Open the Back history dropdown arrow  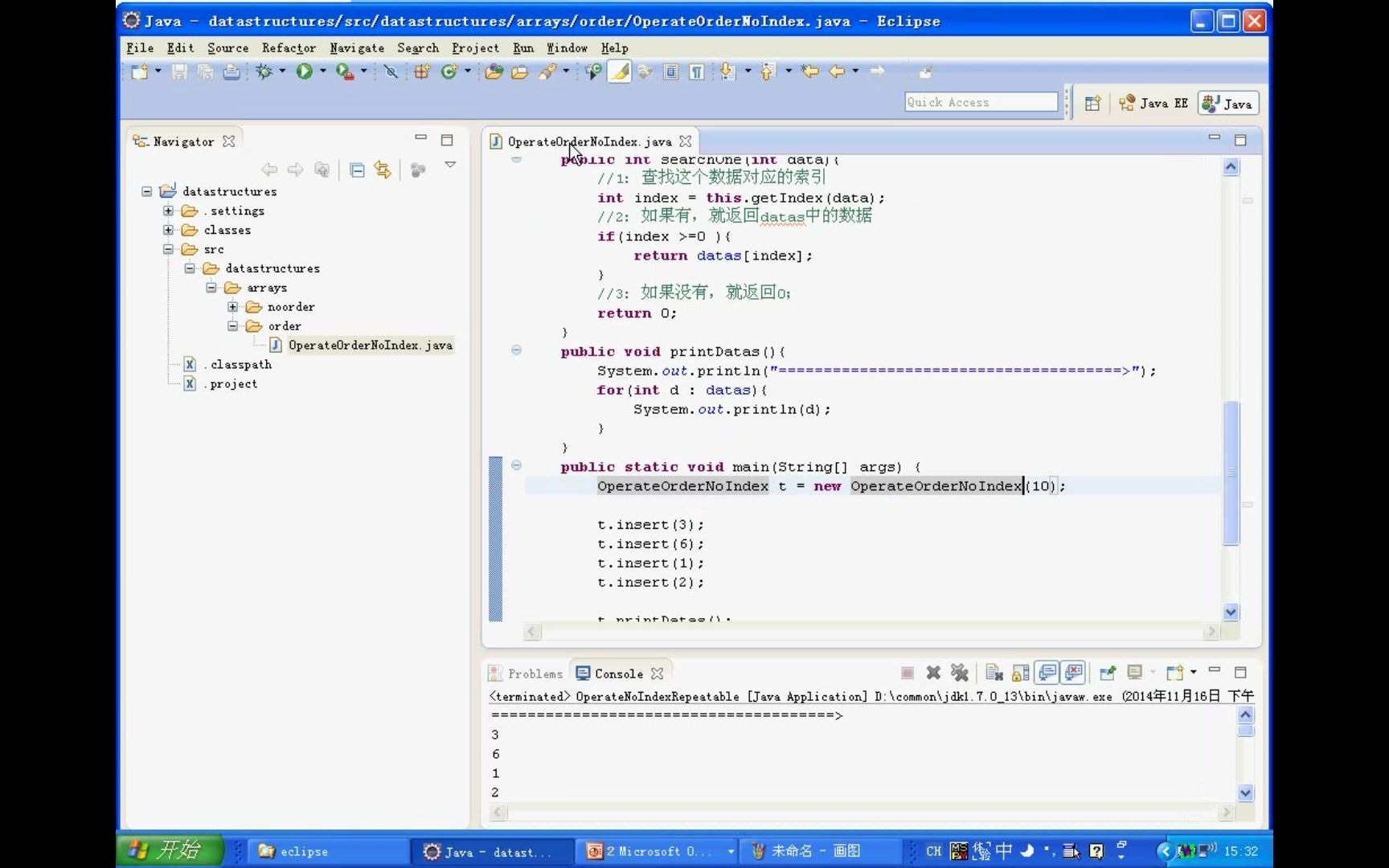(x=855, y=72)
